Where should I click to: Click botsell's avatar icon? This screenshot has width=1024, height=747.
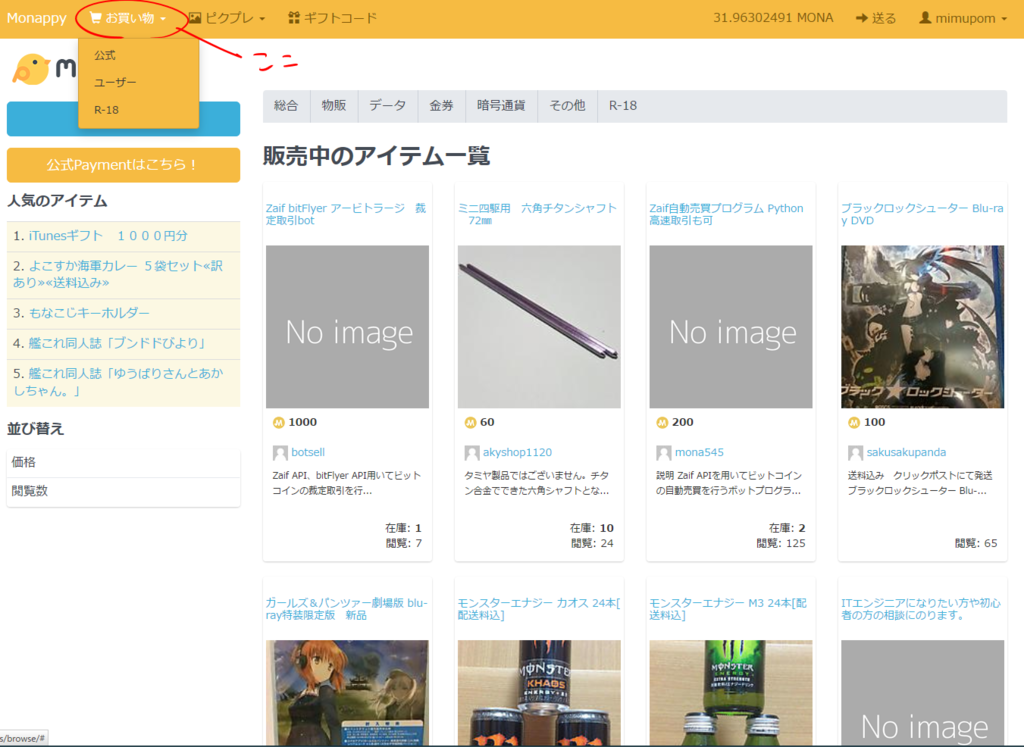(280, 453)
